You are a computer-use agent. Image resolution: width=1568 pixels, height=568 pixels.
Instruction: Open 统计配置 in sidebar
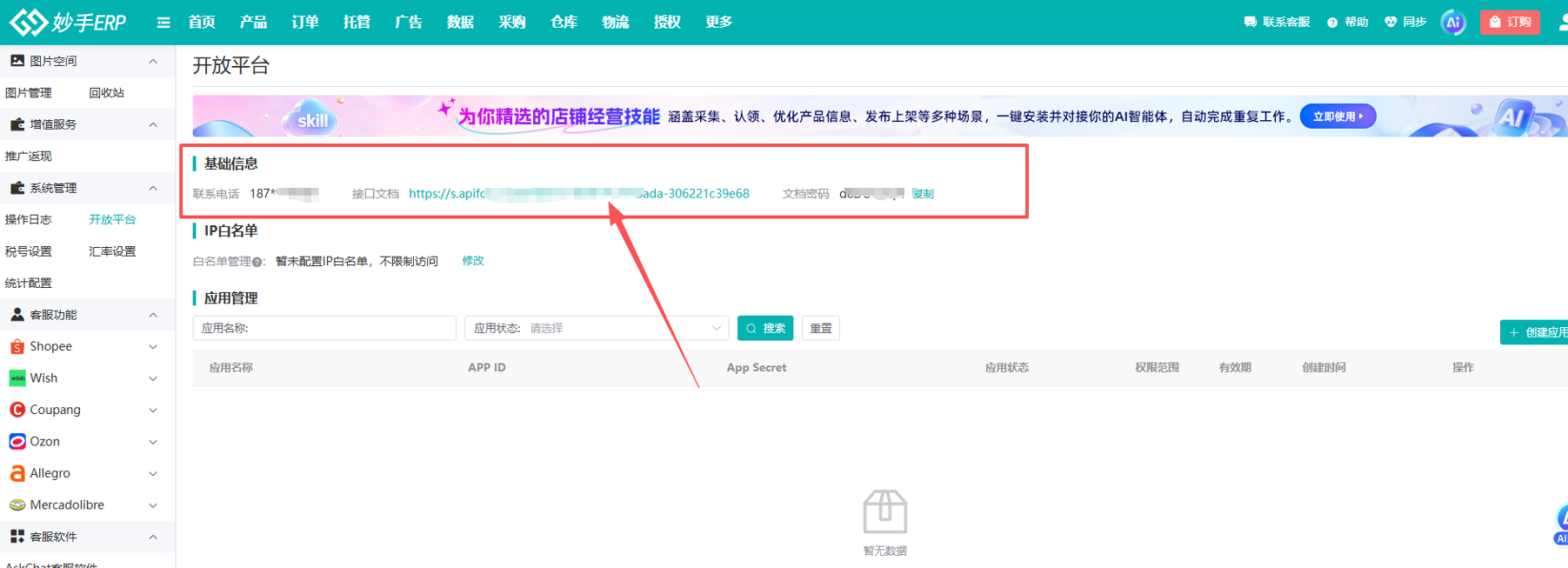tap(29, 284)
